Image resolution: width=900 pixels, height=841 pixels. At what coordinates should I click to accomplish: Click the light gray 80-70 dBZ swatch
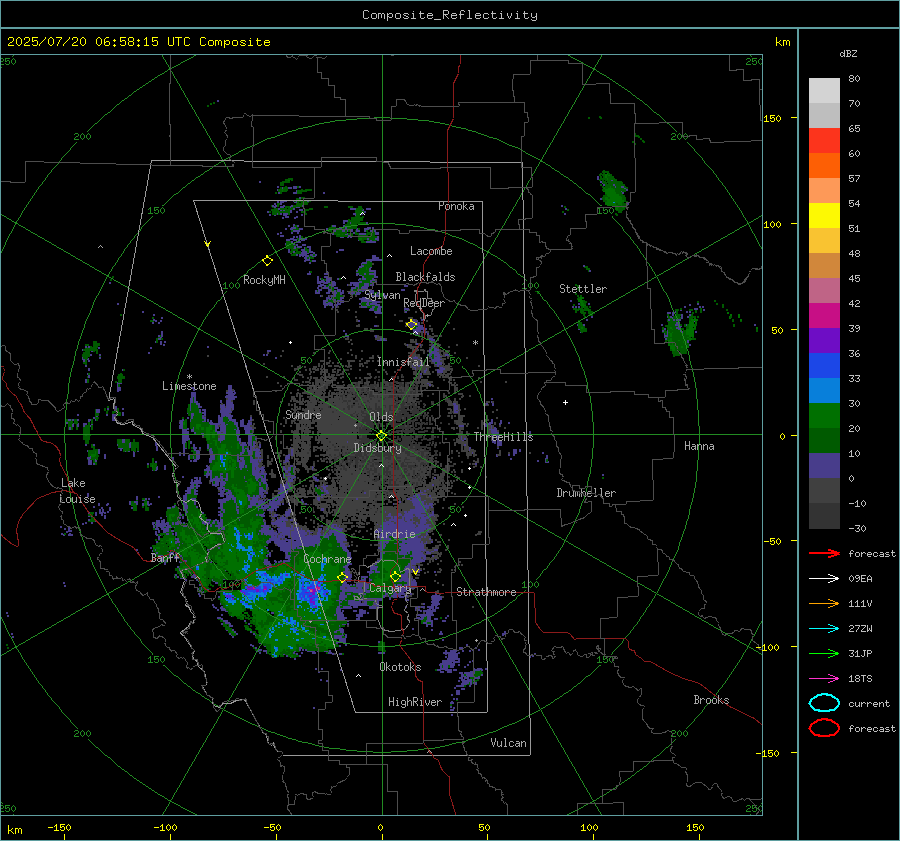click(824, 91)
